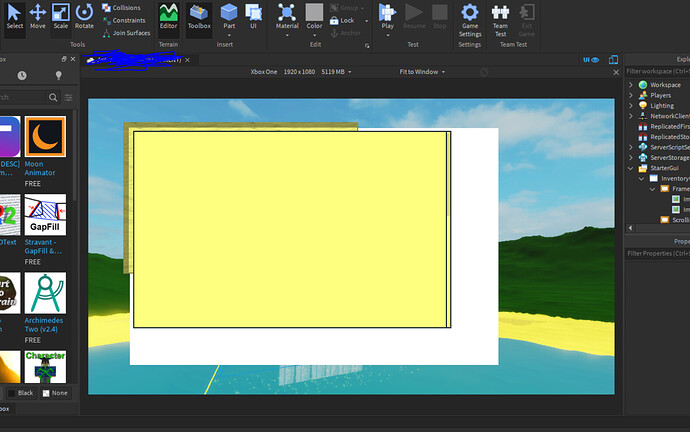Viewport: 690px width, 432px height.
Task: Open the Terrain Editor
Action: click(169, 17)
